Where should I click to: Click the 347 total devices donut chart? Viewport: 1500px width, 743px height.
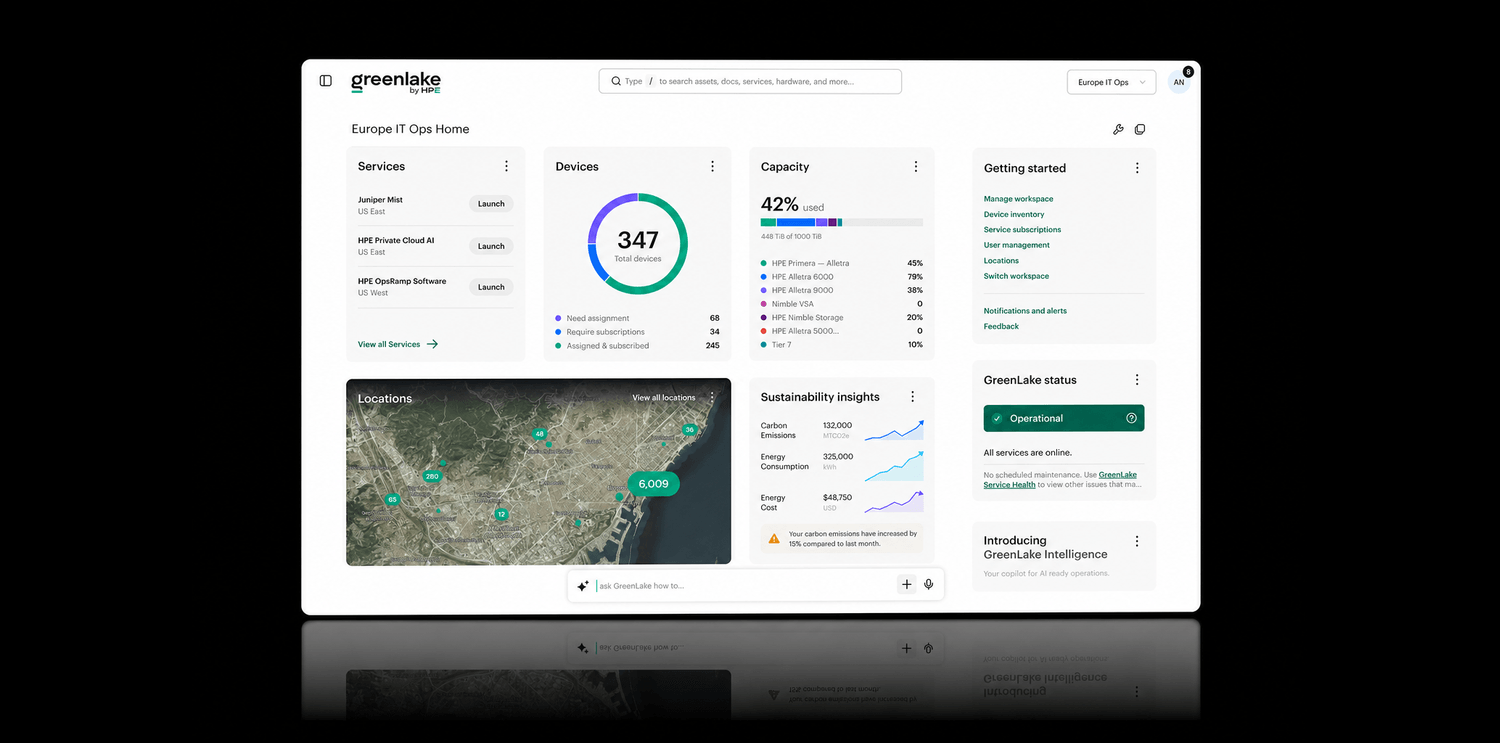(638, 243)
